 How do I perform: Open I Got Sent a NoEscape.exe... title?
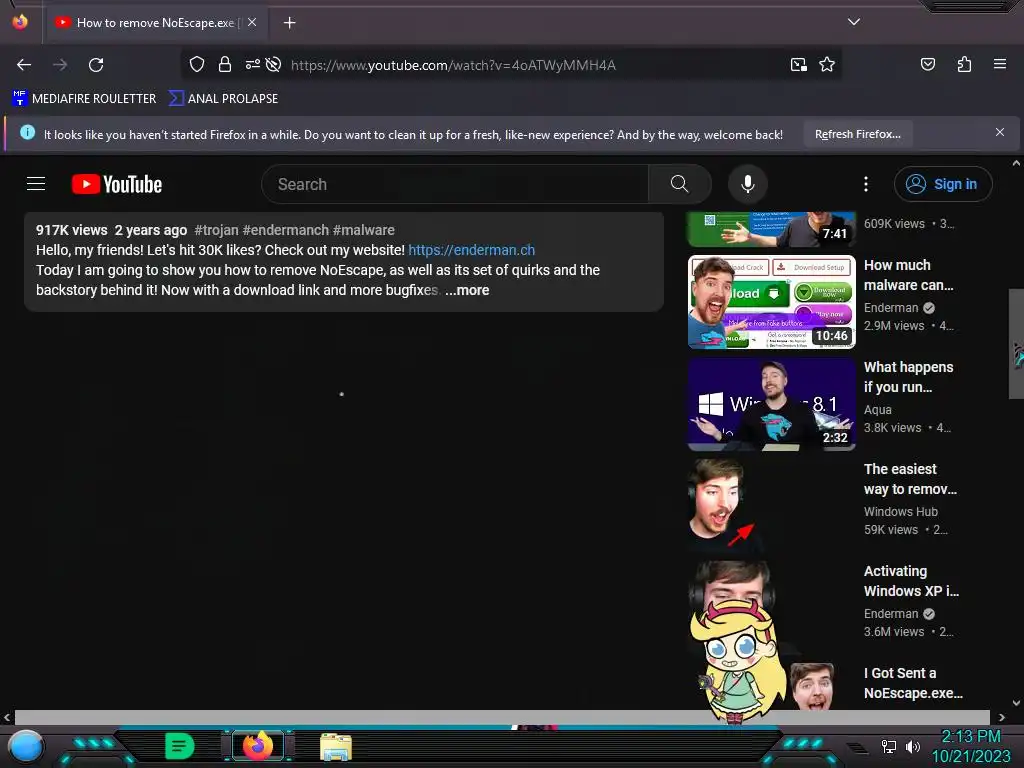[x=913, y=682]
